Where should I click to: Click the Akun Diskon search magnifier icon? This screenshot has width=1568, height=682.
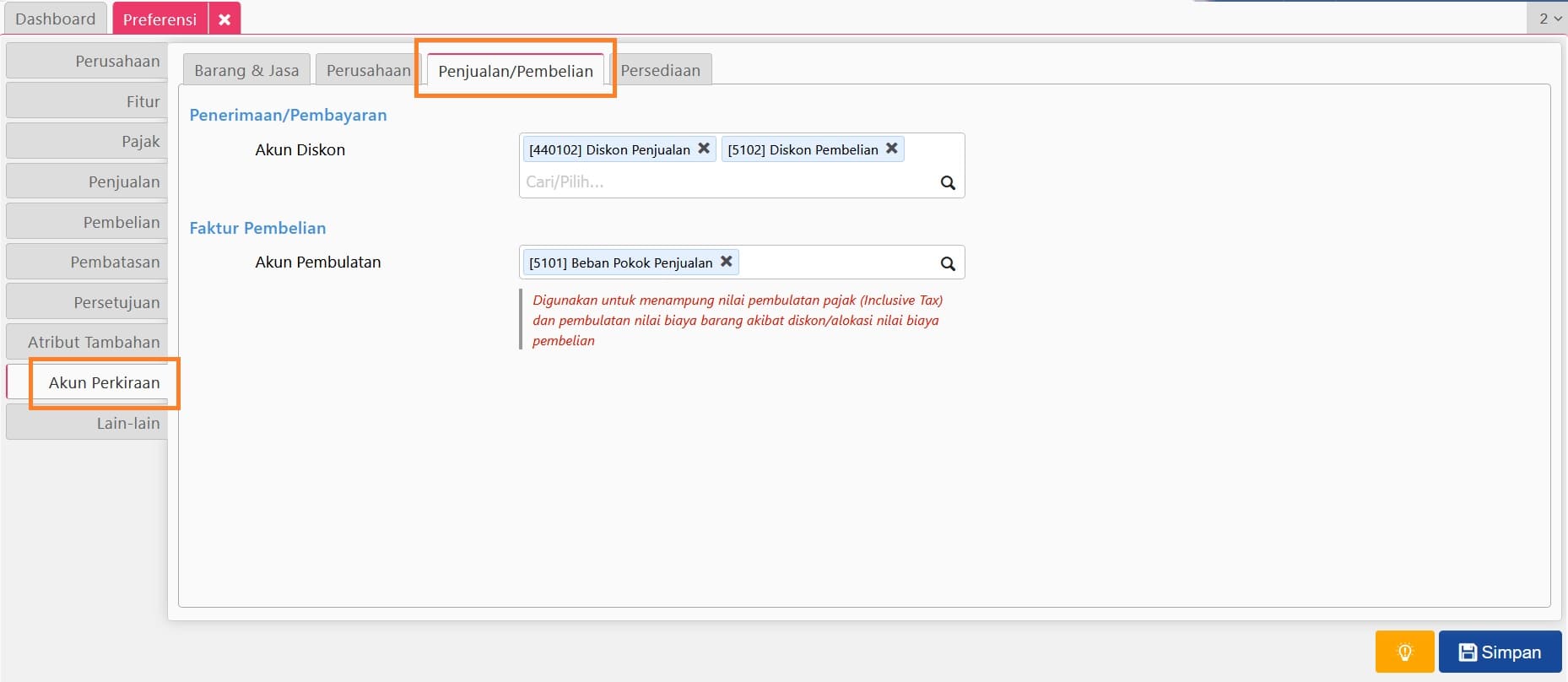[x=948, y=182]
